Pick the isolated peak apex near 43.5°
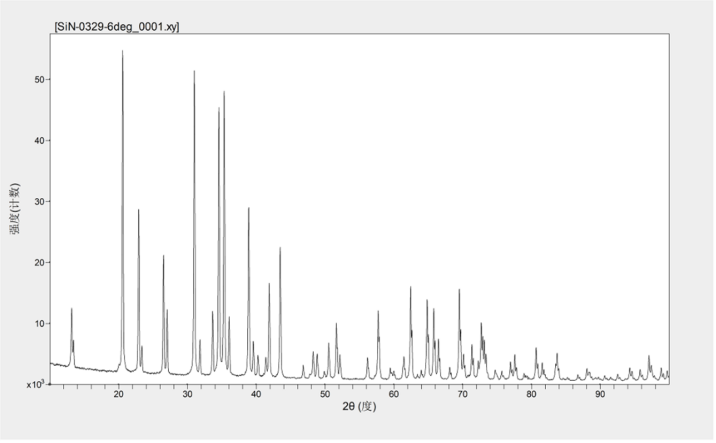This screenshot has height=443, width=716. coord(280,248)
